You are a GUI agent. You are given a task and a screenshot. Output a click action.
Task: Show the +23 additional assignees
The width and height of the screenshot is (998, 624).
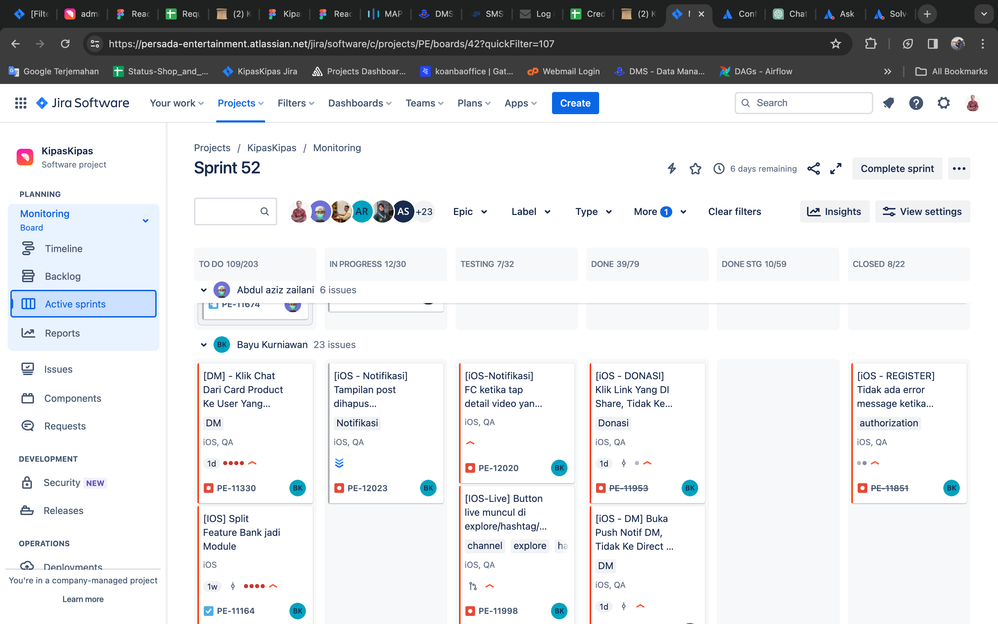(x=425, y=211)
